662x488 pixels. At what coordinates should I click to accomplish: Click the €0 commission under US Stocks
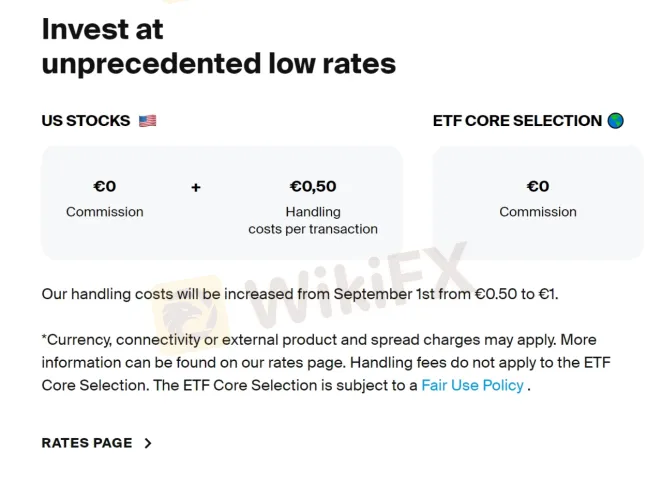(105, 186)
